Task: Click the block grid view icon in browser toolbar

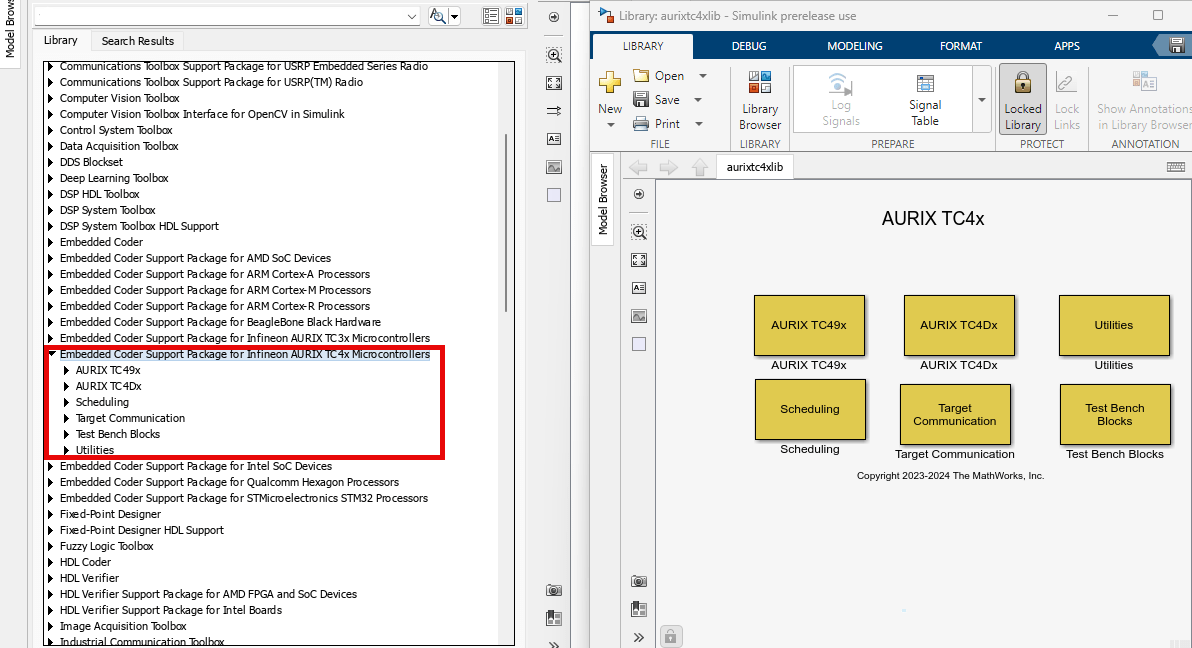Action: [x=515, y=16]
